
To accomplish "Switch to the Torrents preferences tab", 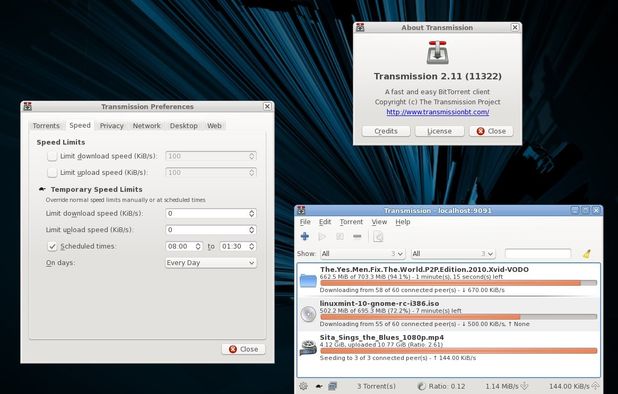I will (x=46, y=126).
